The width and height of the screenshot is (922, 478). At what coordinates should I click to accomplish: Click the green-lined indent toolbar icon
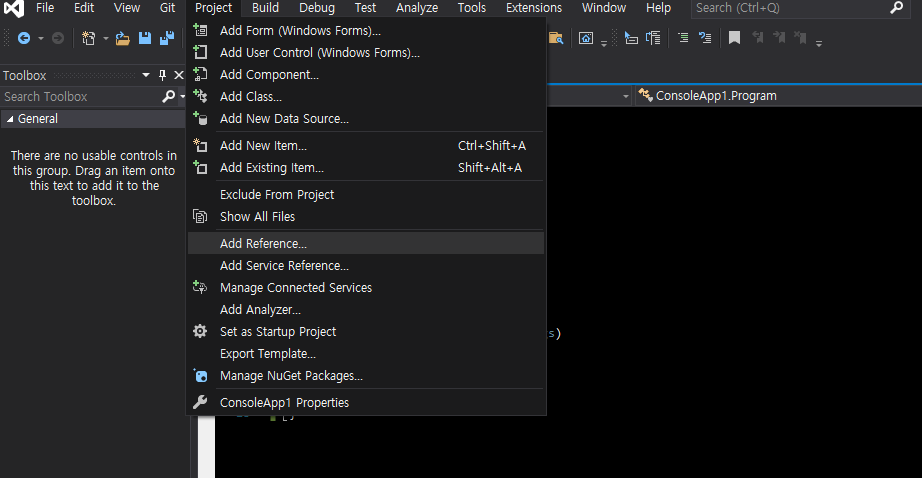click(683, 38)
